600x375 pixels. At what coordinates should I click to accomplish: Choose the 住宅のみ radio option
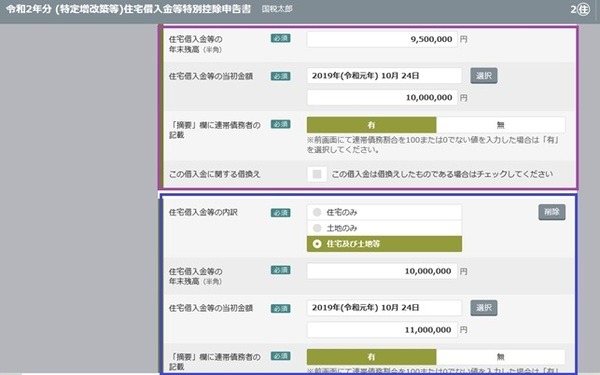384,212
